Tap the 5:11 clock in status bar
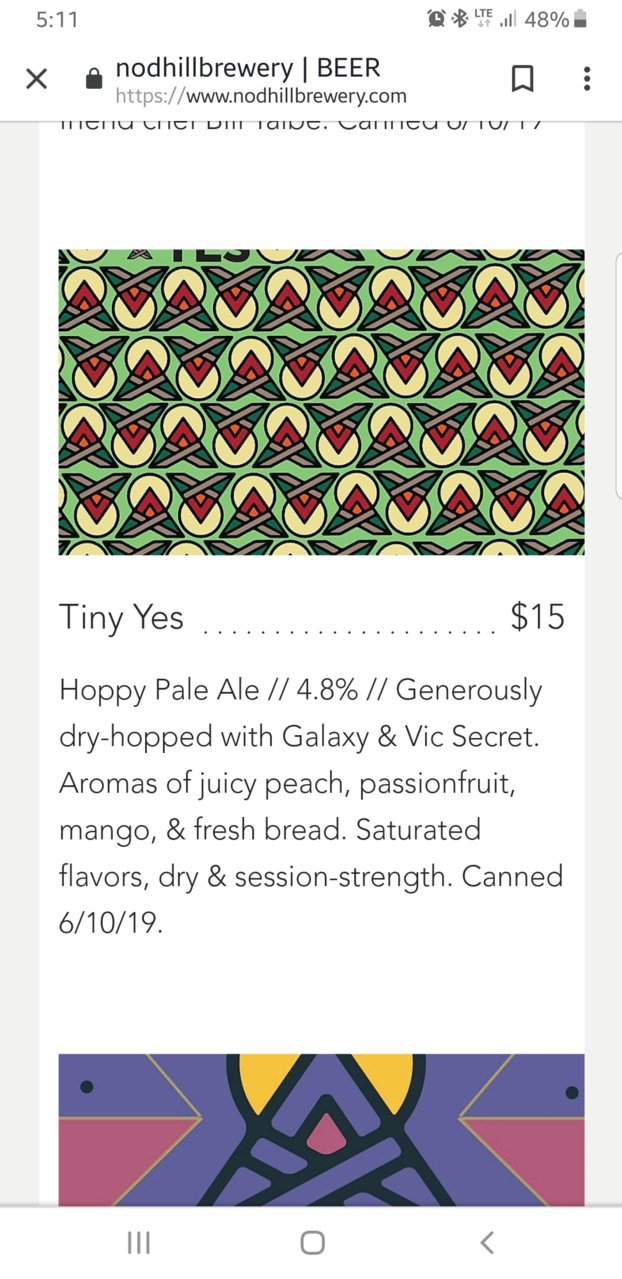The width and height of the screenshot is (622, 1279). [56, 20]
